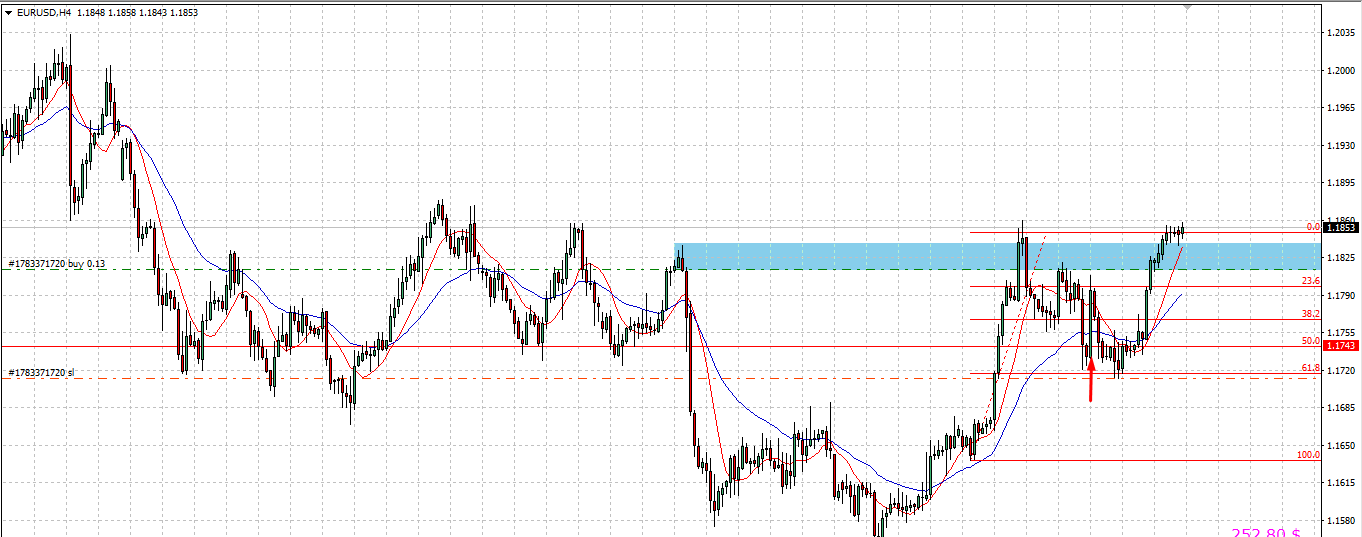
Task: Select the light blue rectangle zone
Action: (x=997, y=256)
